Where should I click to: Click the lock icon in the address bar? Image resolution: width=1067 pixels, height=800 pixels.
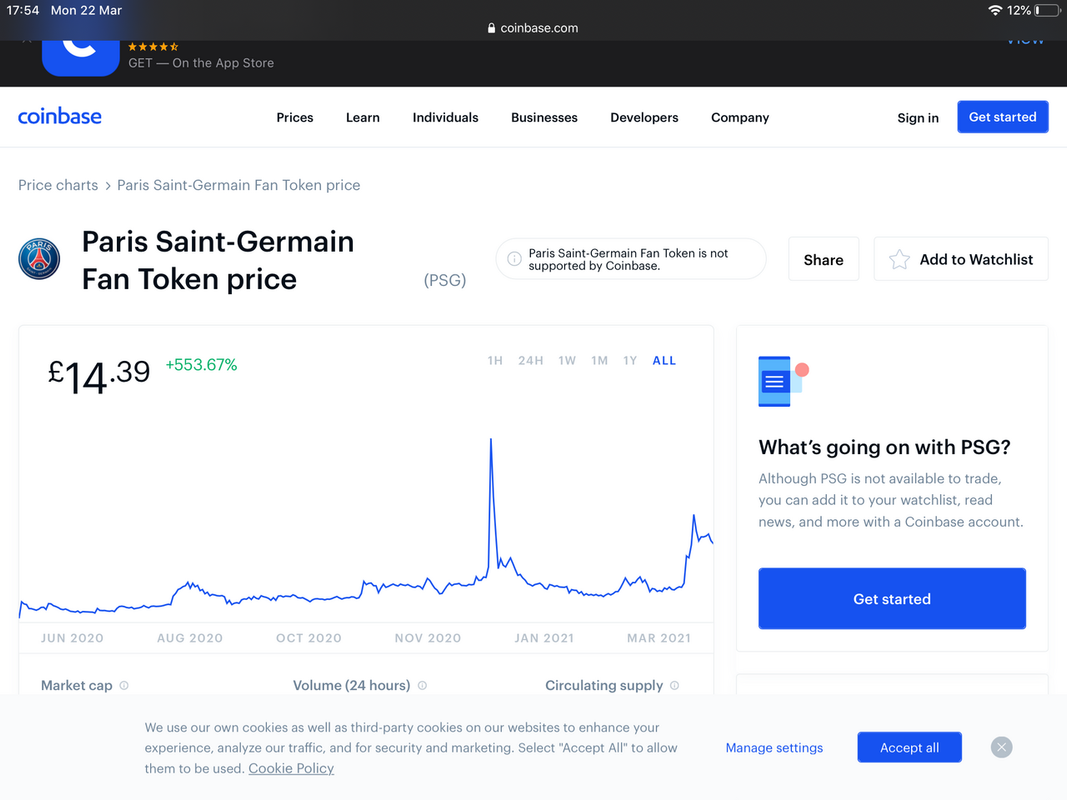coord(491,28)
